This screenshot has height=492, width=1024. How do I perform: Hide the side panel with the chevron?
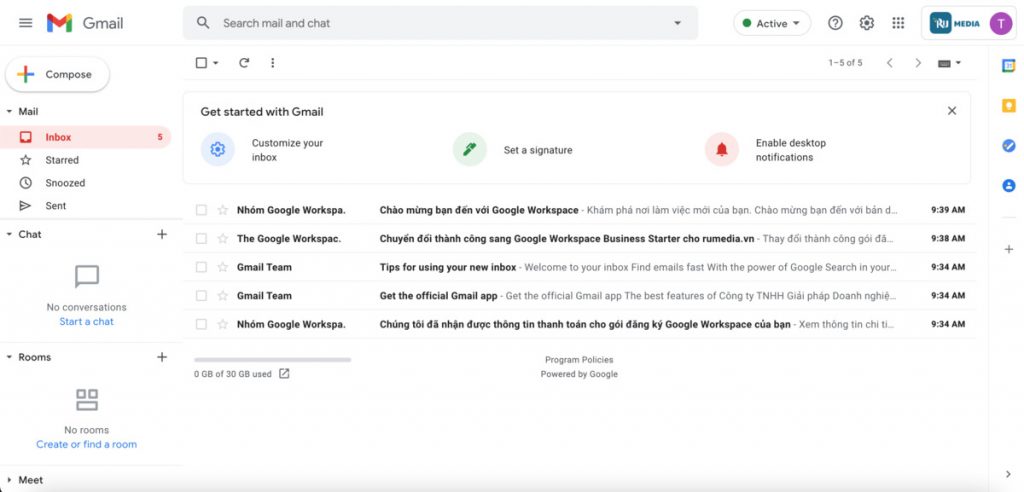pos(1009,474)
